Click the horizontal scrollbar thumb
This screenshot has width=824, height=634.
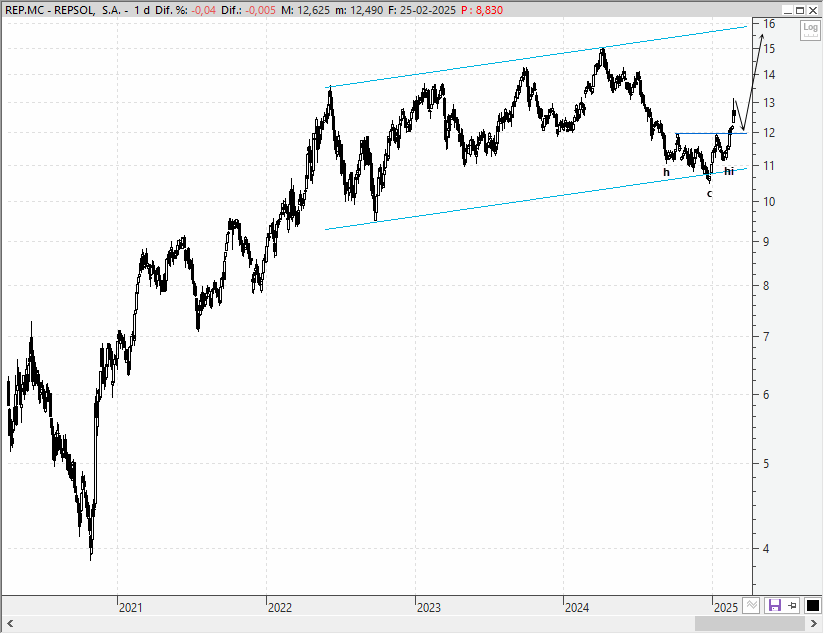click(750, 624)
